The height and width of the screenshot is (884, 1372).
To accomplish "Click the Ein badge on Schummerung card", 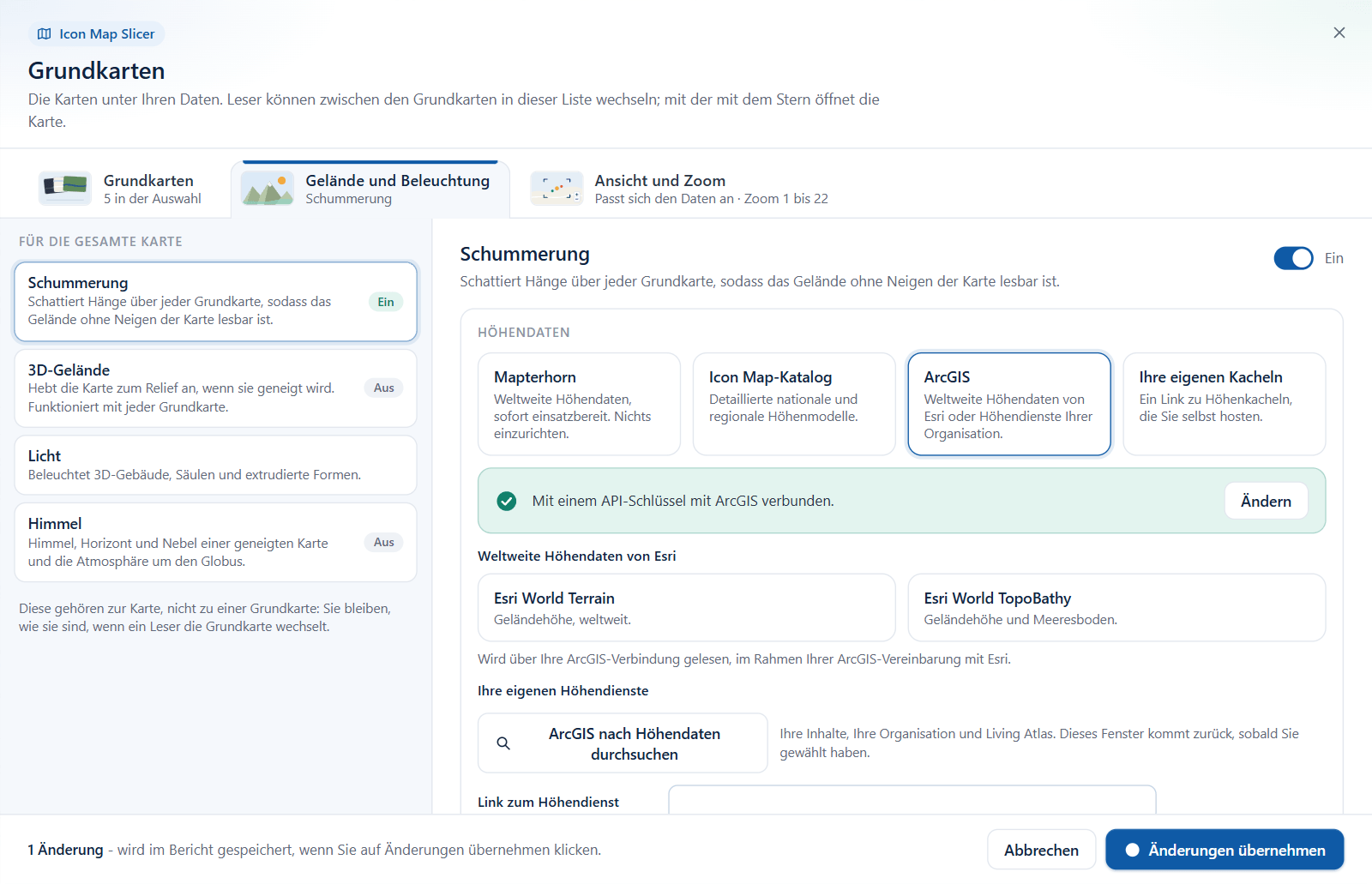I will click(x=386, y=302).
